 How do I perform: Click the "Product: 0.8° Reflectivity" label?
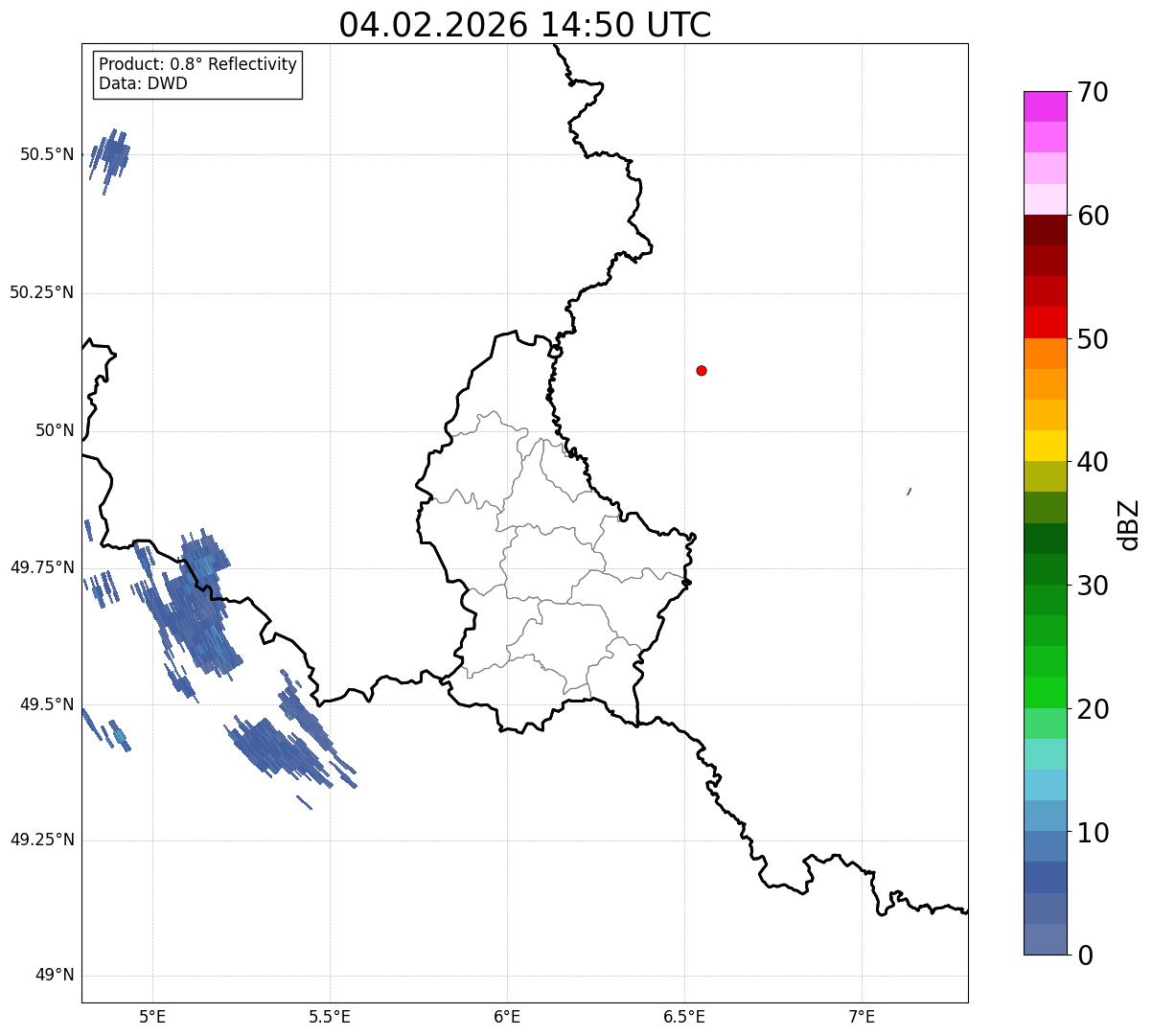pos(198,64)
